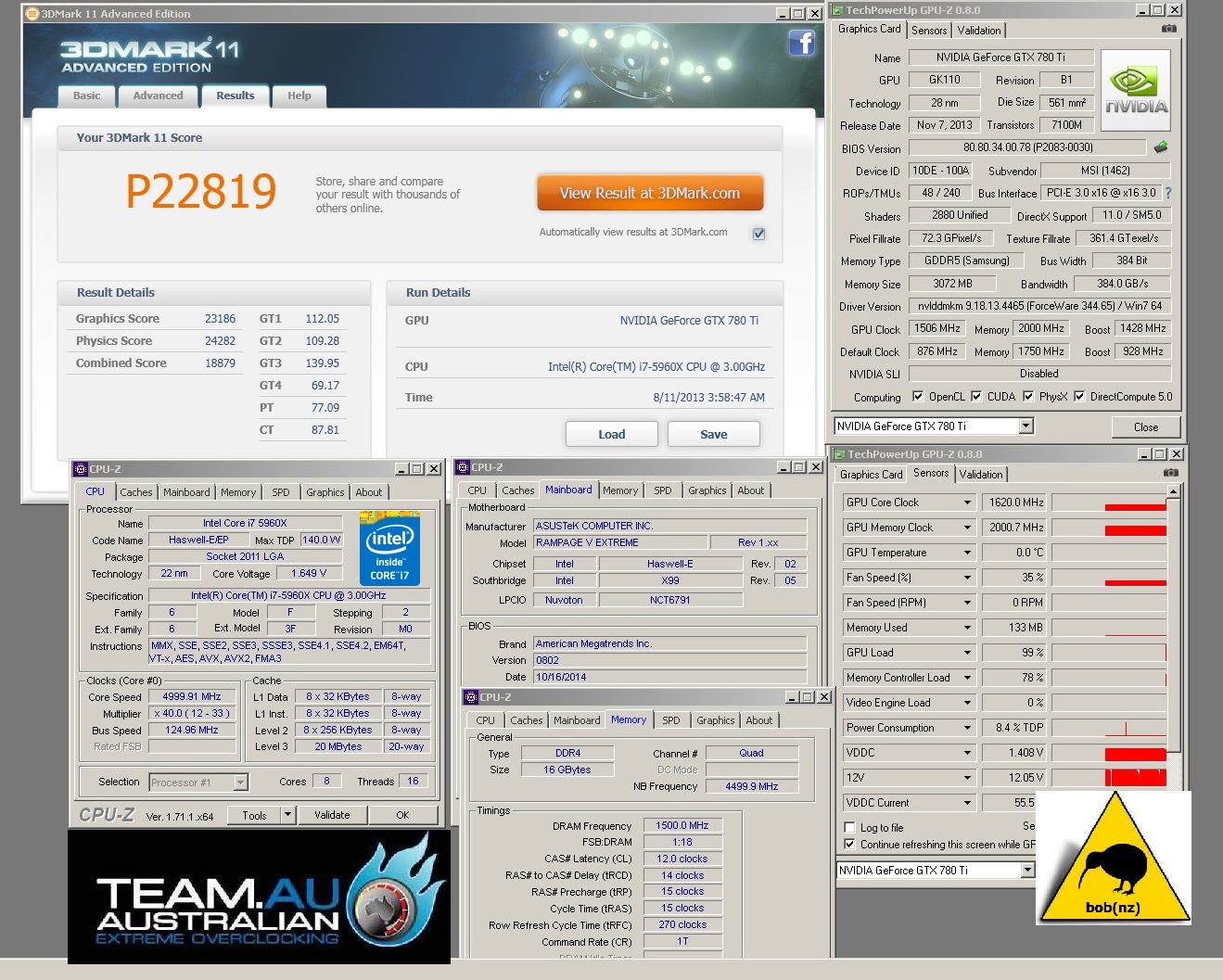Image resolution: width=1223 pixels, height=980 pixels.
Task: Click the NVIDIA logo in GPU-Z
Action: [x=1136, y=92]
